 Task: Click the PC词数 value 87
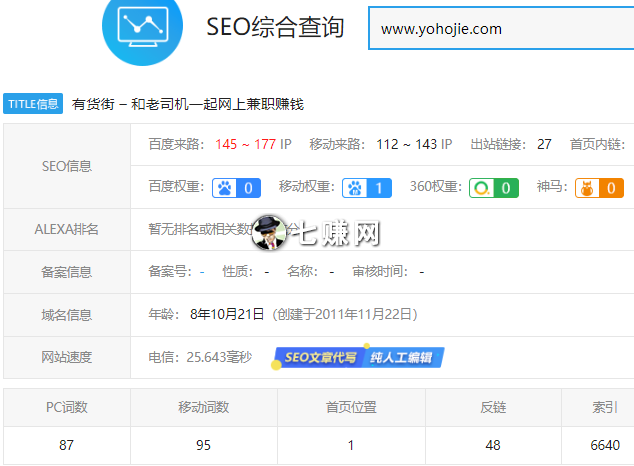66,445
